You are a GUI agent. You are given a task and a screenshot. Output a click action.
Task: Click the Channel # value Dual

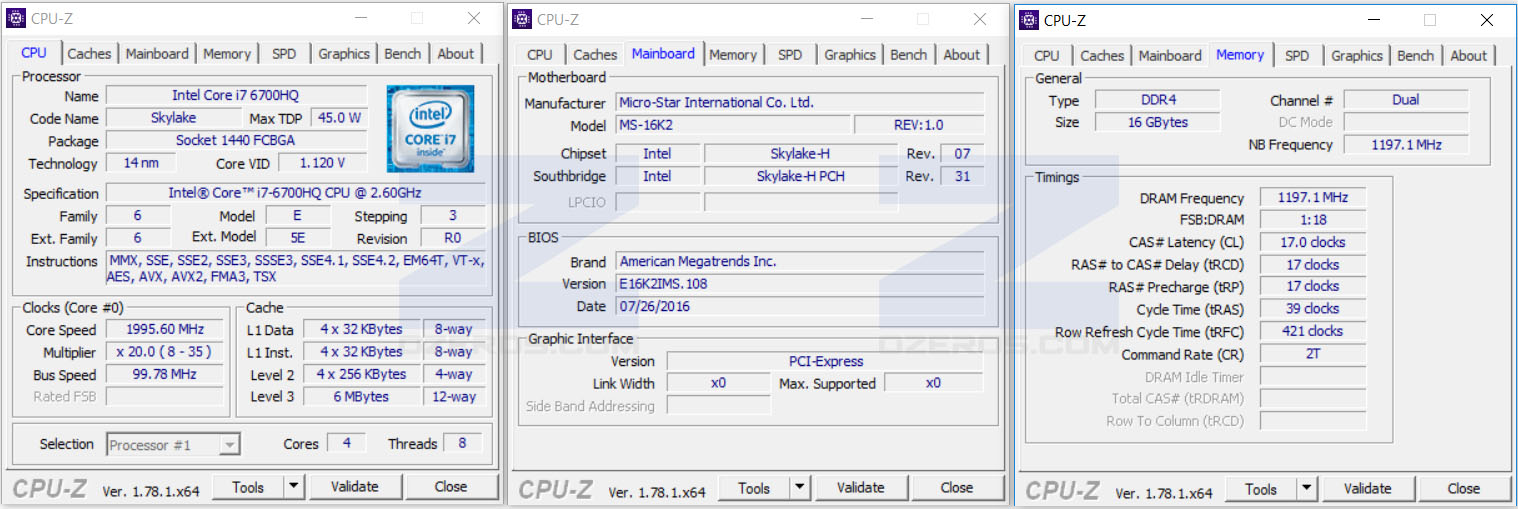point(1406,99)
